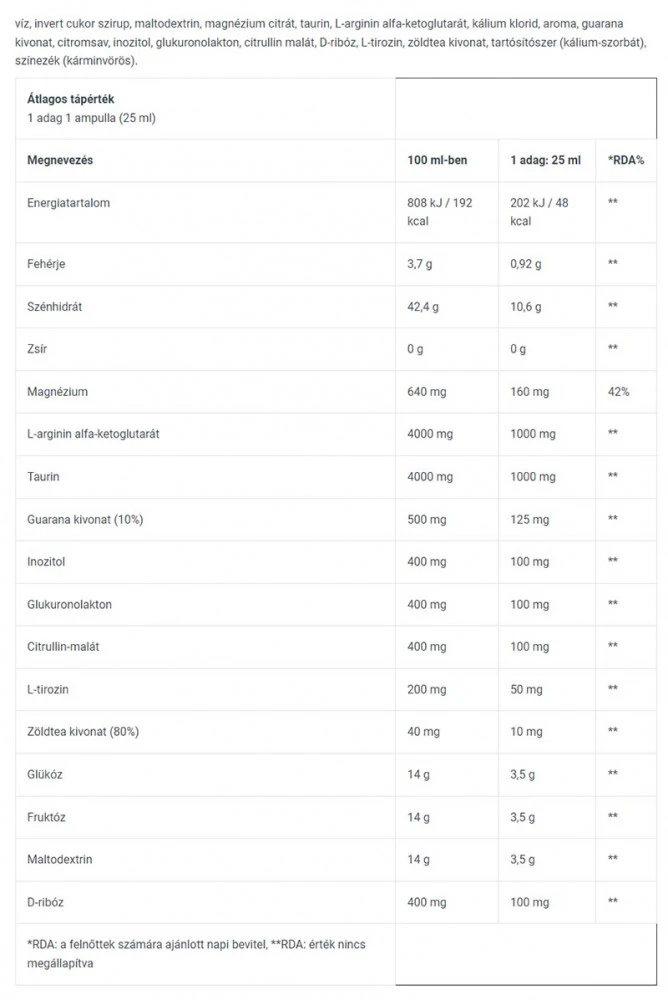
Task: Click the 'L-tirozin' row label in table
Action: click(48, 689)
